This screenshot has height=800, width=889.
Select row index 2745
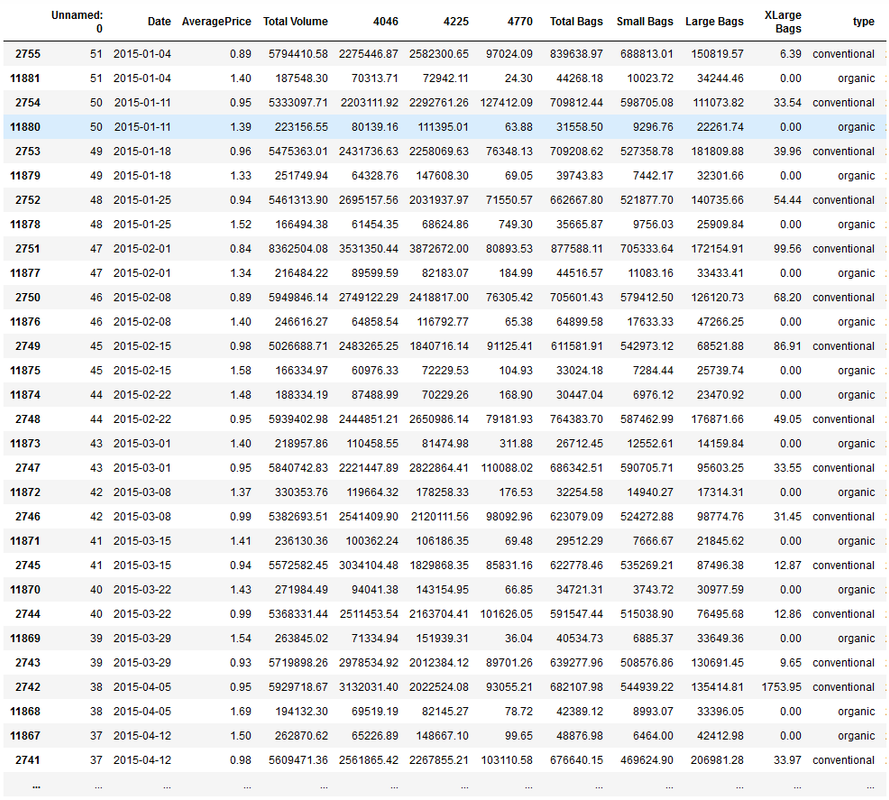point(28,566)
